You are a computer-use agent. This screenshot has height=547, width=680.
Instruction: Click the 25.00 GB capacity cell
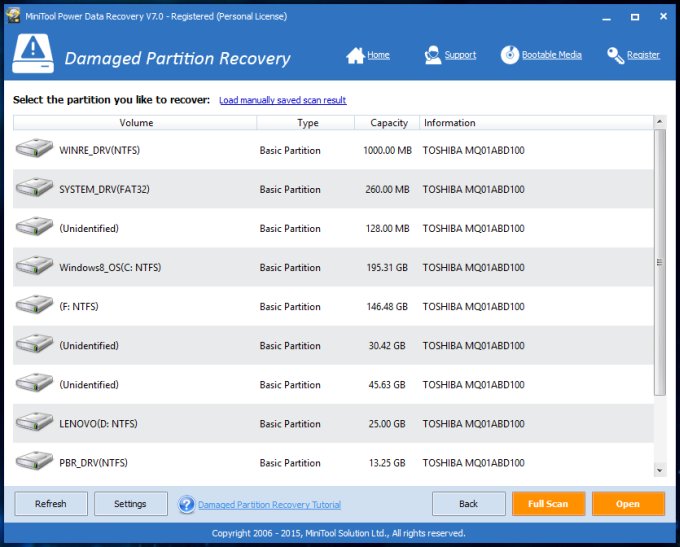click(387, 424)
